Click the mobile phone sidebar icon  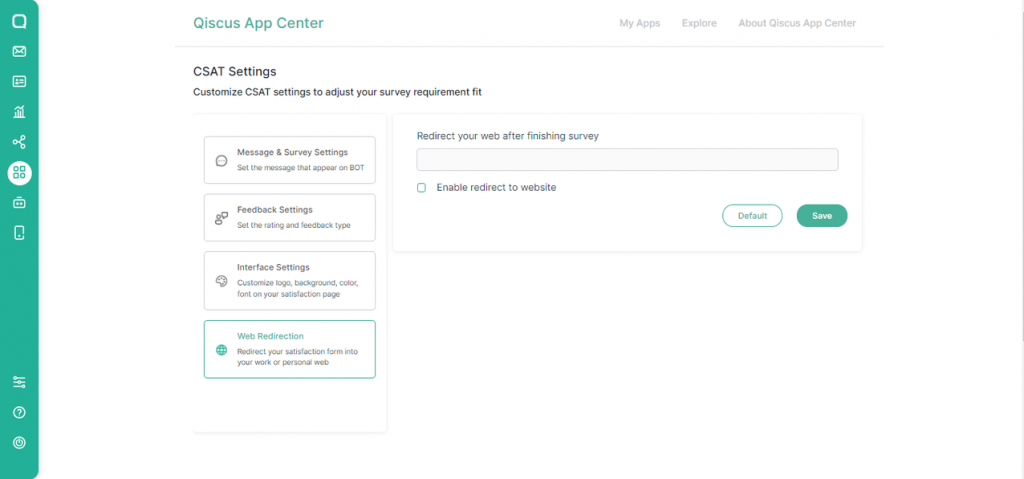[19, 233]
